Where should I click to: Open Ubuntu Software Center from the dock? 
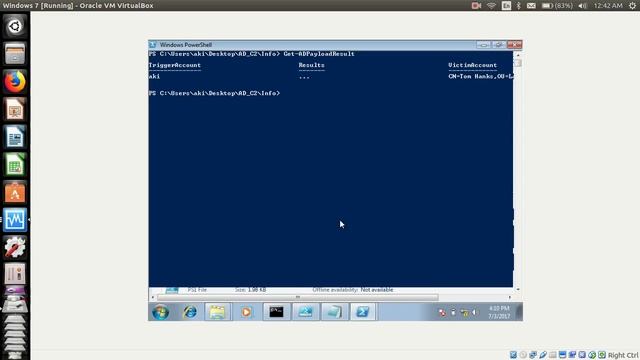pos(15,192)
